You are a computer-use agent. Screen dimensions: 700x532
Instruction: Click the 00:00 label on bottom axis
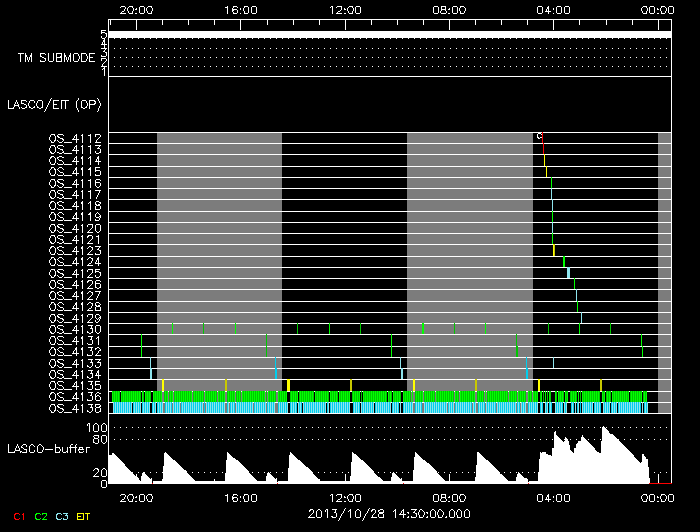(x=657, y=498)
